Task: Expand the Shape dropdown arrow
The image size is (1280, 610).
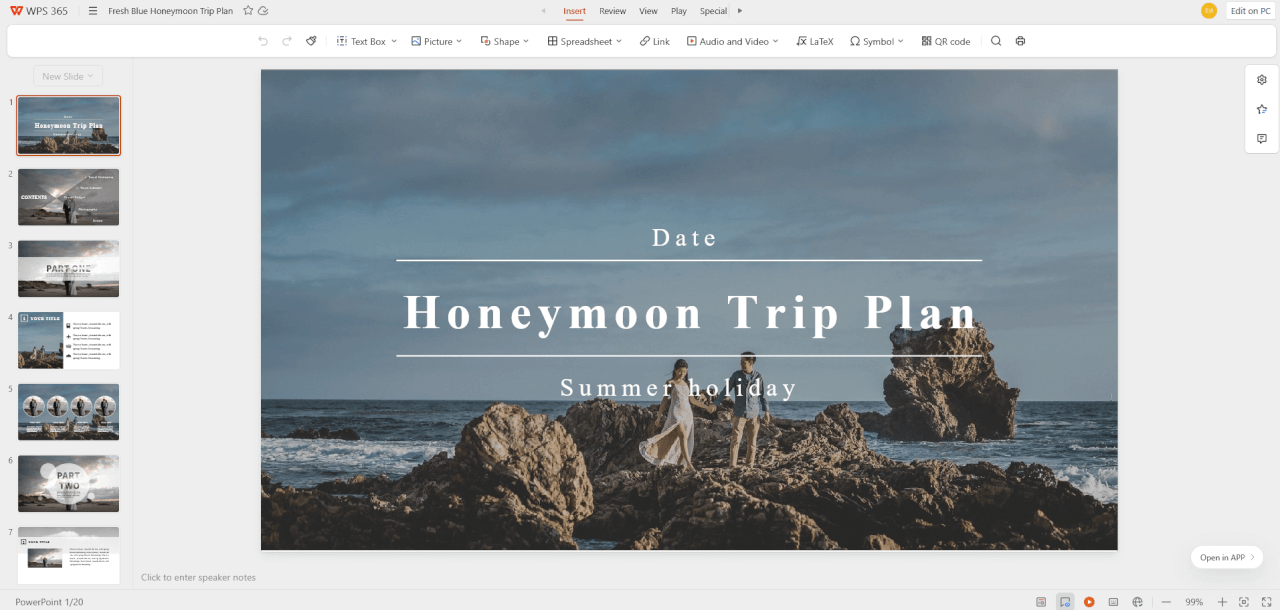Action: (x=526, y=41)
